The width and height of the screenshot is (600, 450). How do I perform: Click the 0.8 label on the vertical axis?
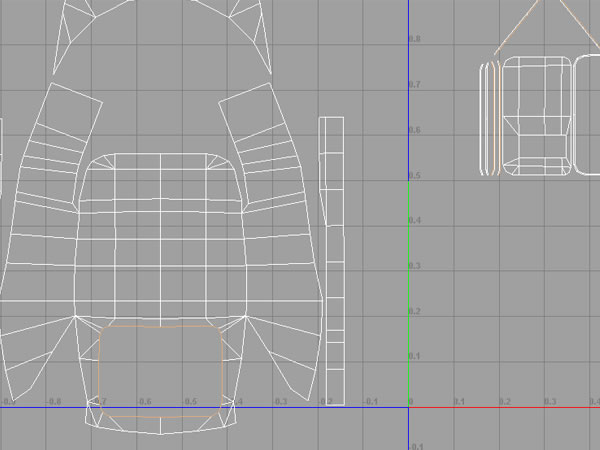point(415,39)
